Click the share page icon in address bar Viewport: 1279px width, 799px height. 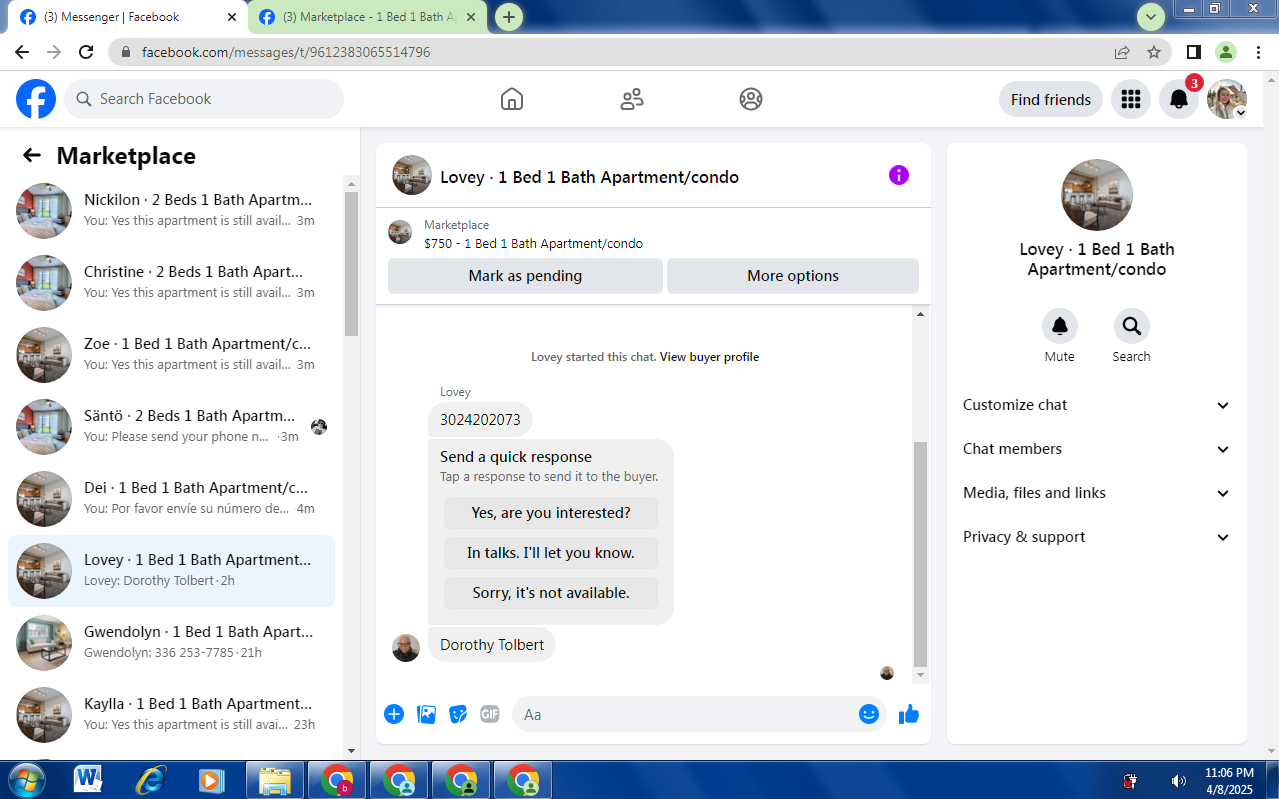tap(1122, 52)
